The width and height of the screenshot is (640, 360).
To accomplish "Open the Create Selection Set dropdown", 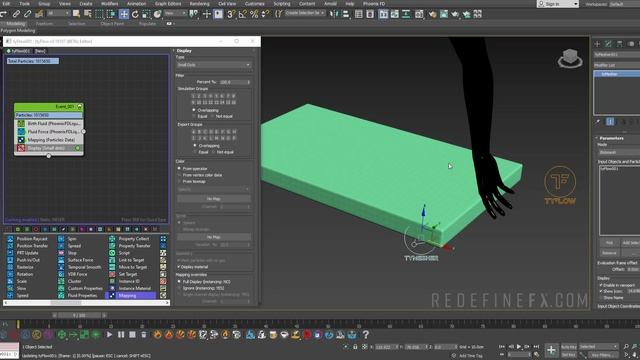I will [x=305, y=13].
